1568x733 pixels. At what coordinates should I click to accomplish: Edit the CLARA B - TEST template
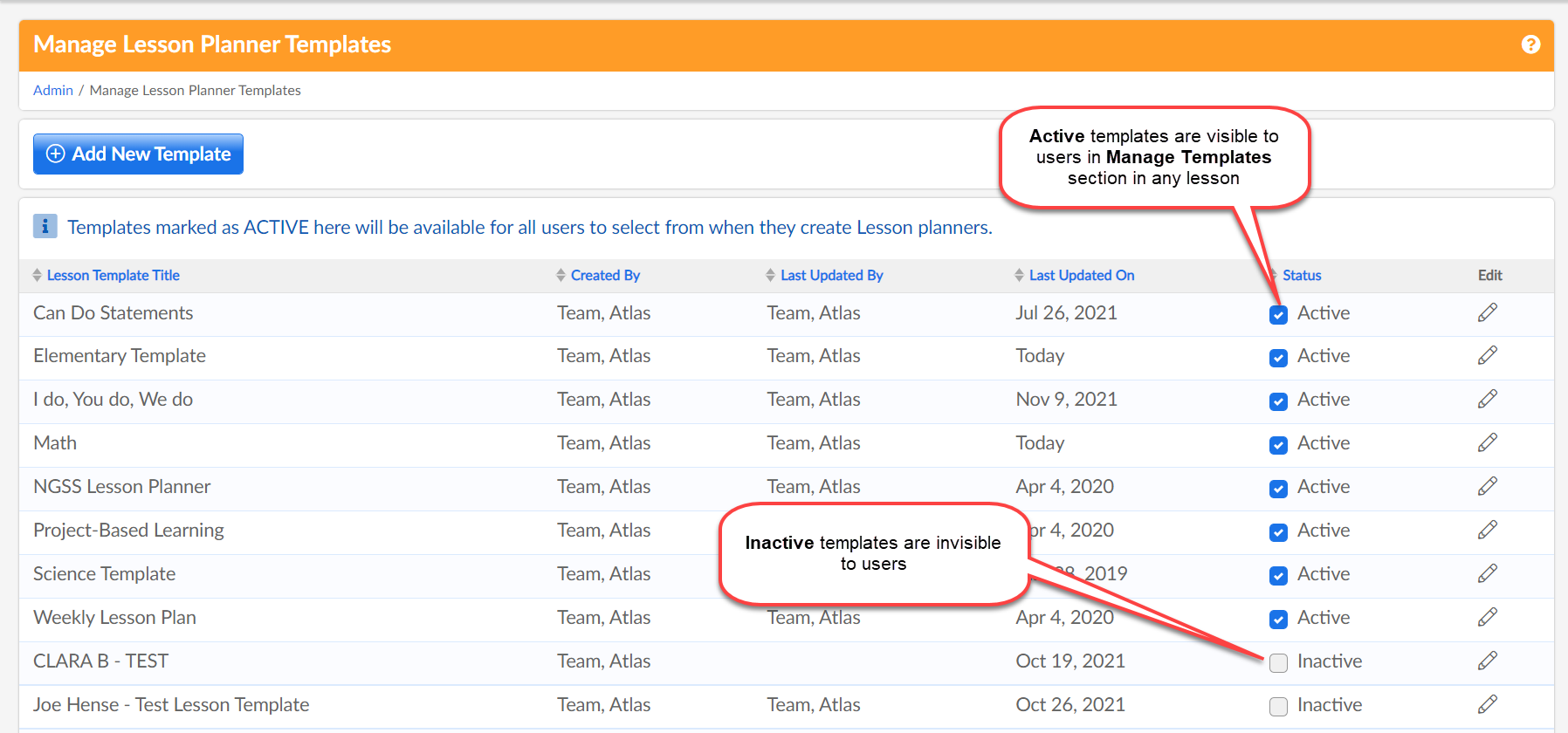click(x=1488, y=661)
